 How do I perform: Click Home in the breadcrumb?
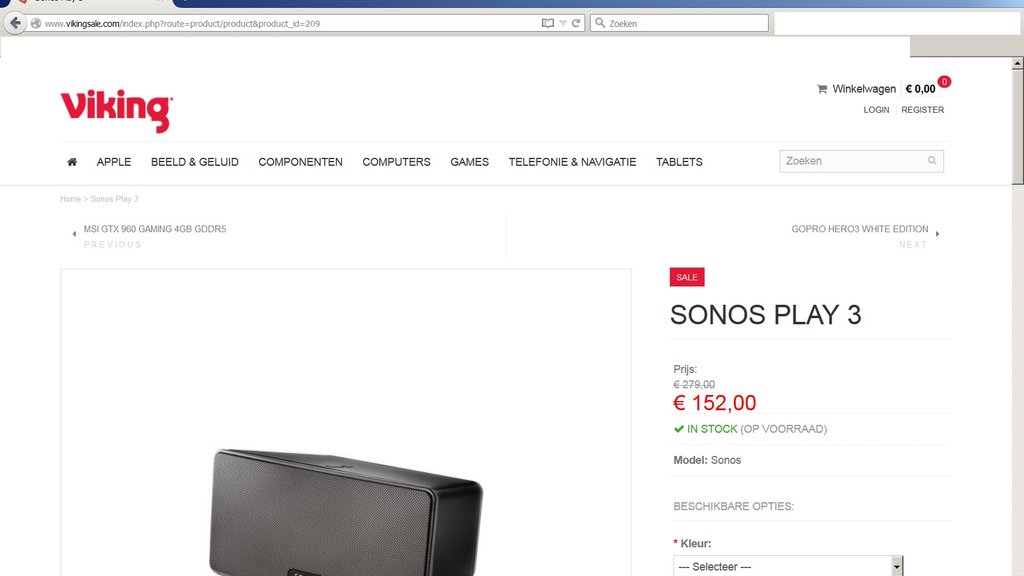[71, 199]
